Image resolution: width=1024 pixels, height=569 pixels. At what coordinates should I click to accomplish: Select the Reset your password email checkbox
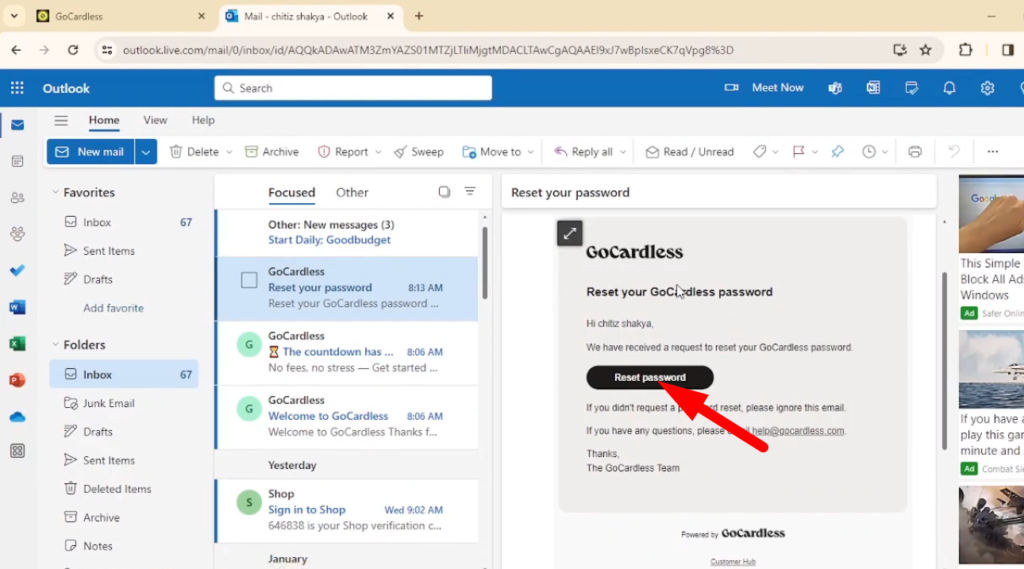click(249, 280)
